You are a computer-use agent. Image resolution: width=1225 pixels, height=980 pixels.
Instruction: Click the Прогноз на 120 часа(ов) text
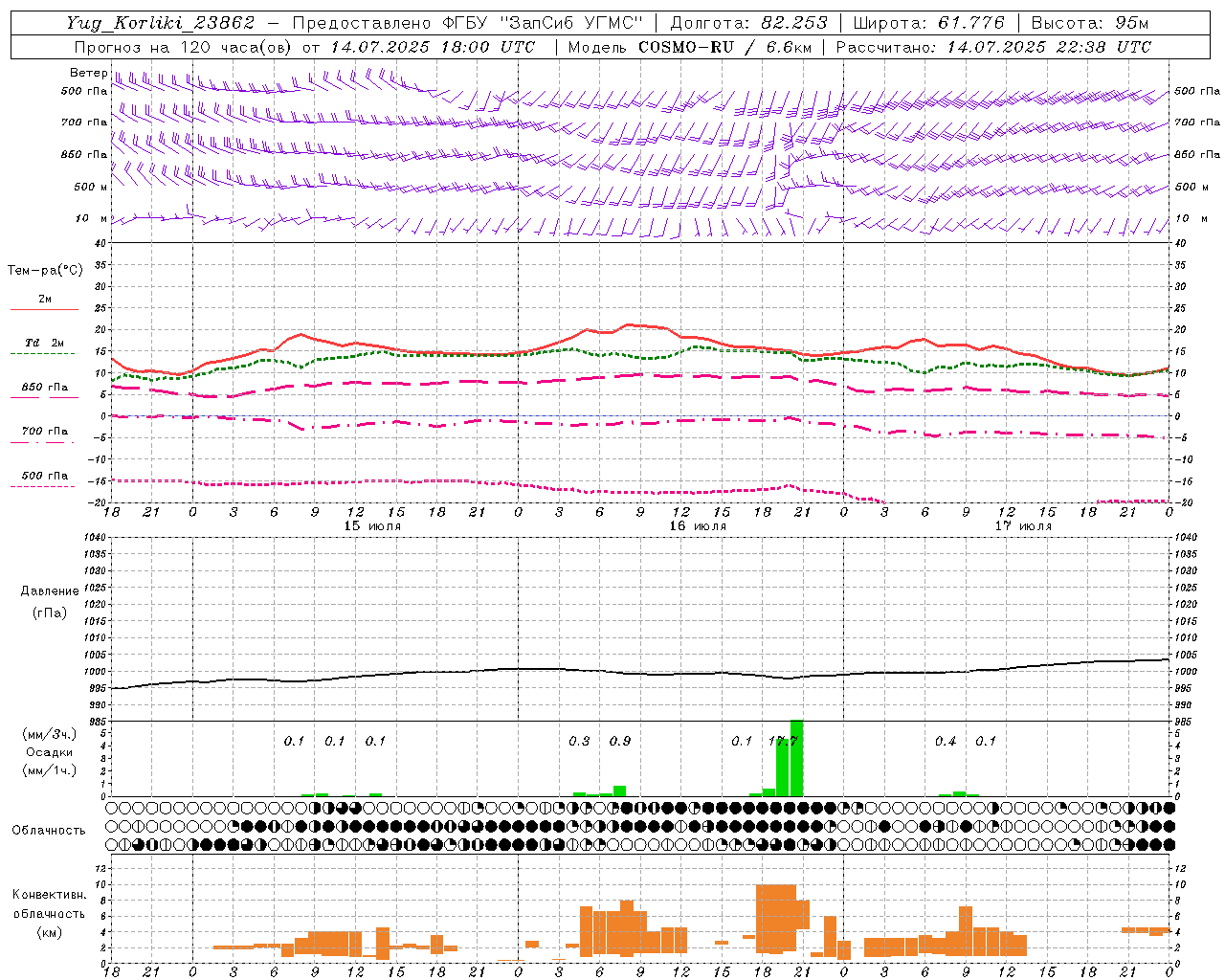click(185, 47)
